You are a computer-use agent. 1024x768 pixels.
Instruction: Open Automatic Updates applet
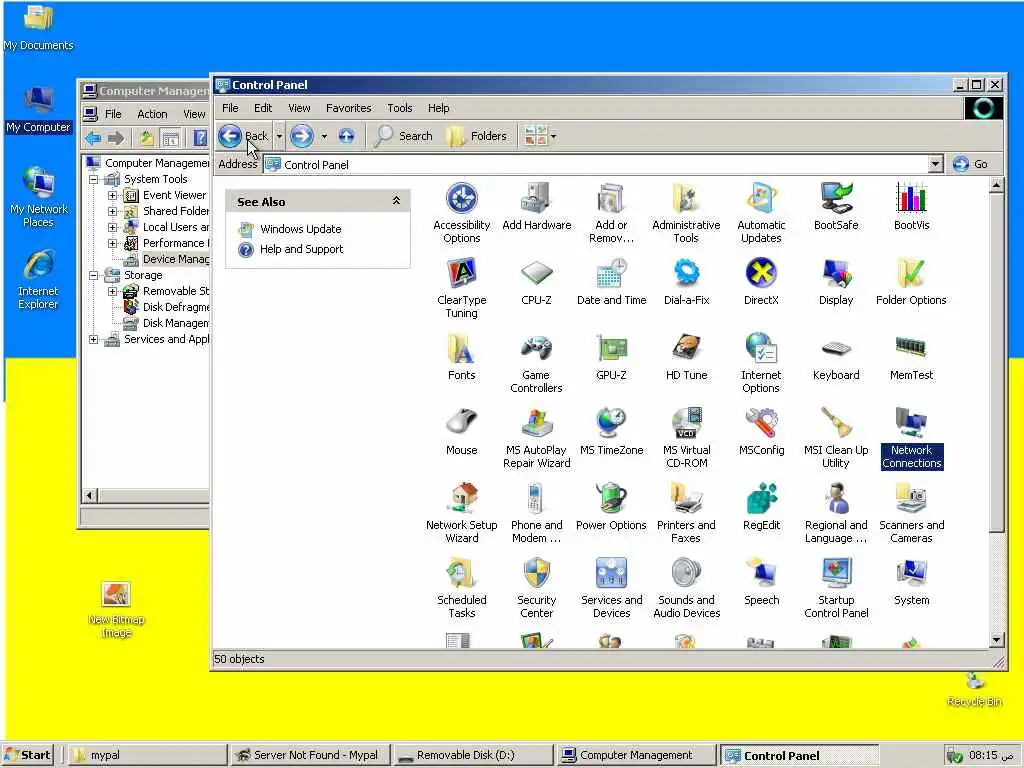[761, 213]
